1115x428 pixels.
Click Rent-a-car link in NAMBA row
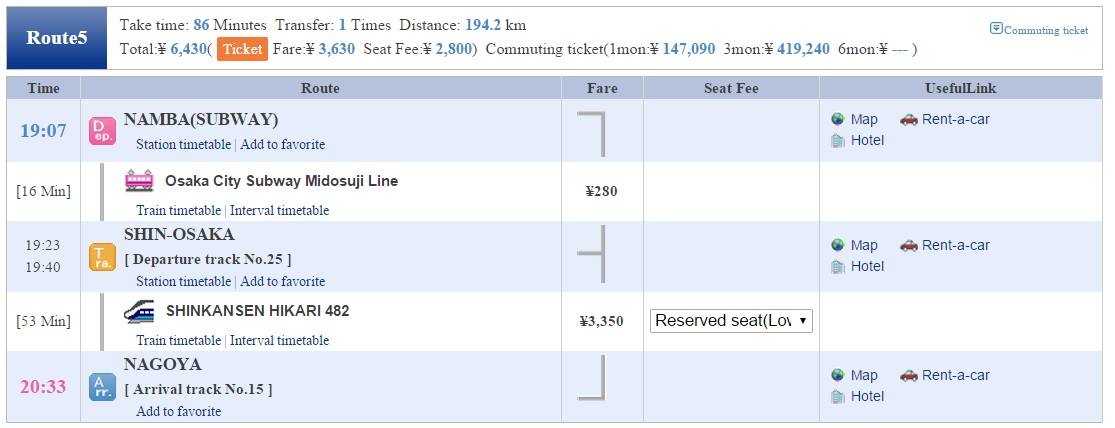[956, 119]
